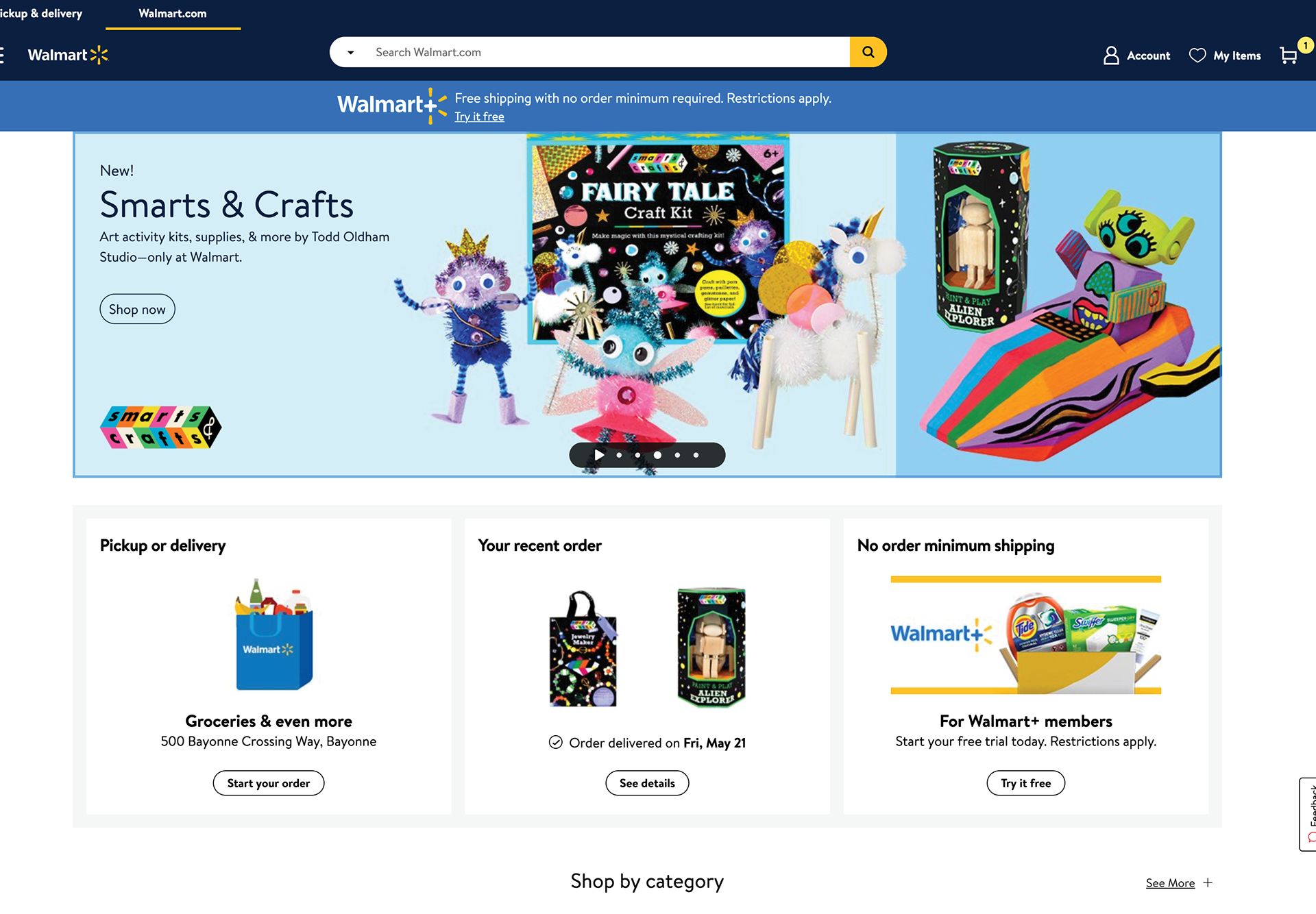Open the shopping cart icon

(x=1289, y=55)
